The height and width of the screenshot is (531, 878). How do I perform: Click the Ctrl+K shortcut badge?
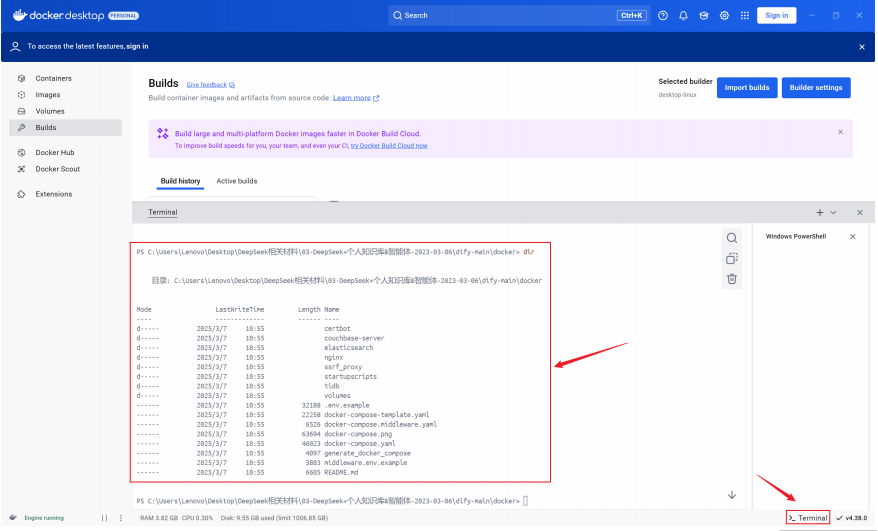[x=632, y=15]
